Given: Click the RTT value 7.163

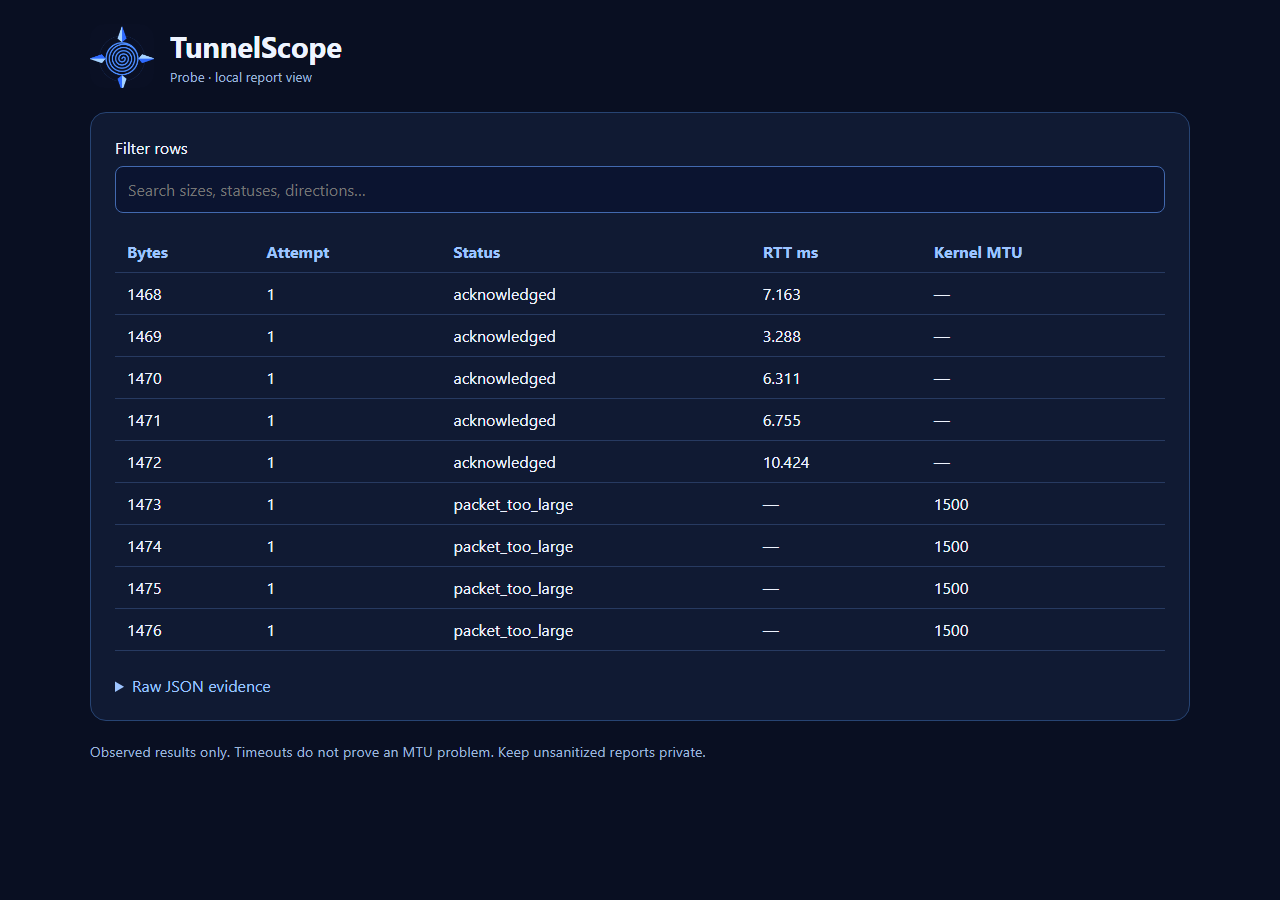Looking at the screenshot, I should click(x=782, y=295).
